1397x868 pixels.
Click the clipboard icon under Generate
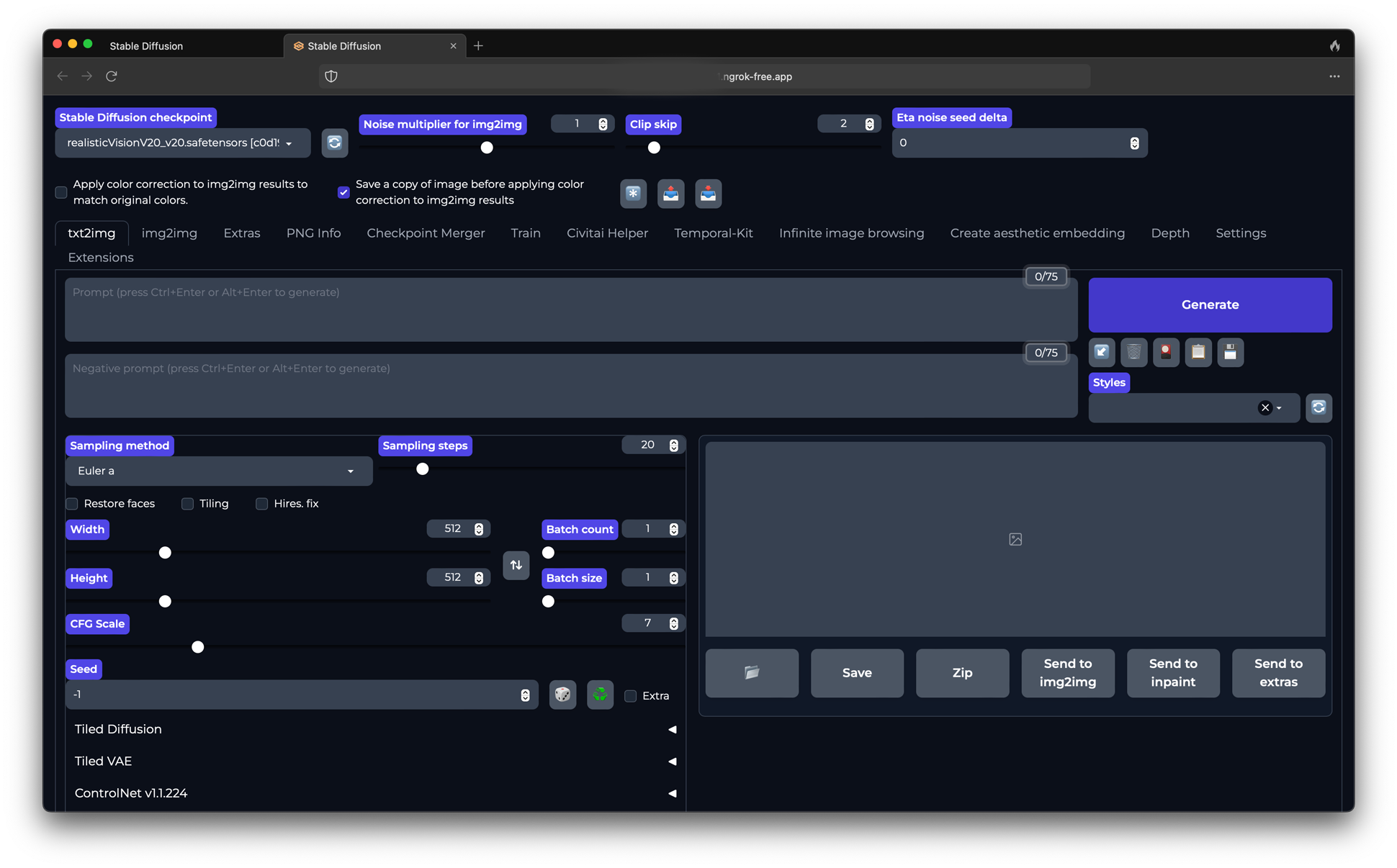coord(1199,352)
